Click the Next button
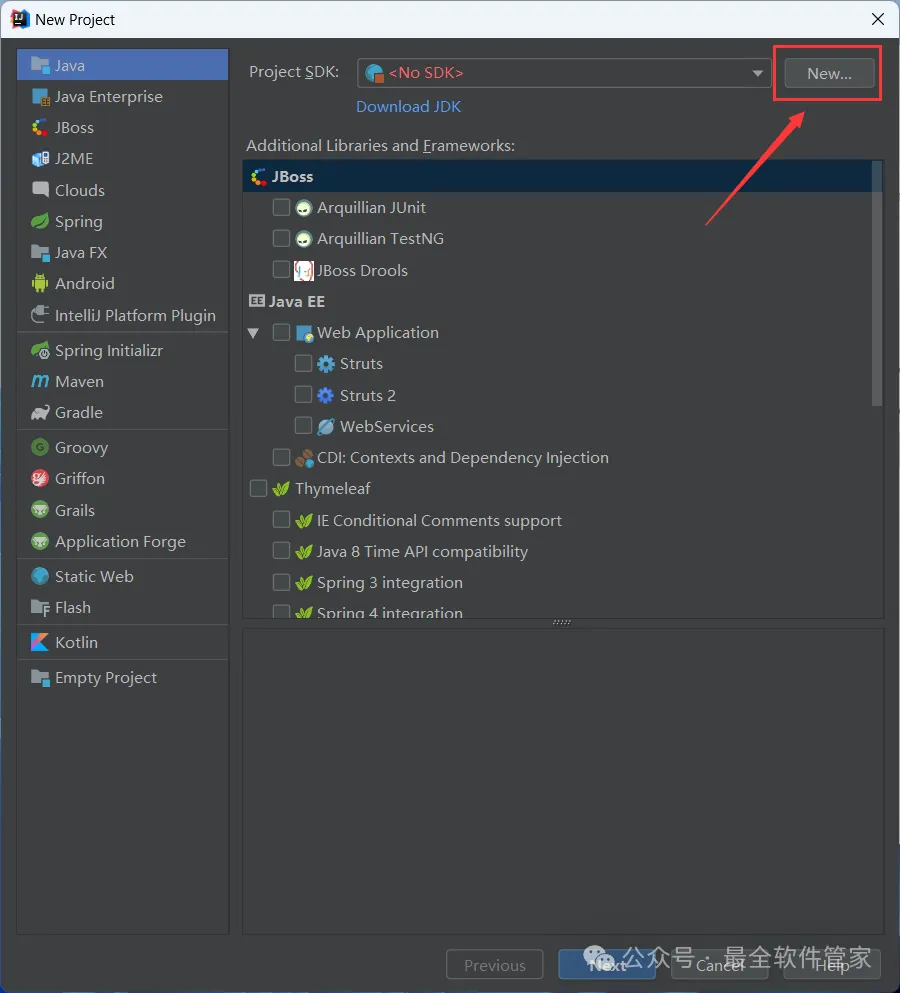Viewport: 900px width, 993px height. [607, 965]
